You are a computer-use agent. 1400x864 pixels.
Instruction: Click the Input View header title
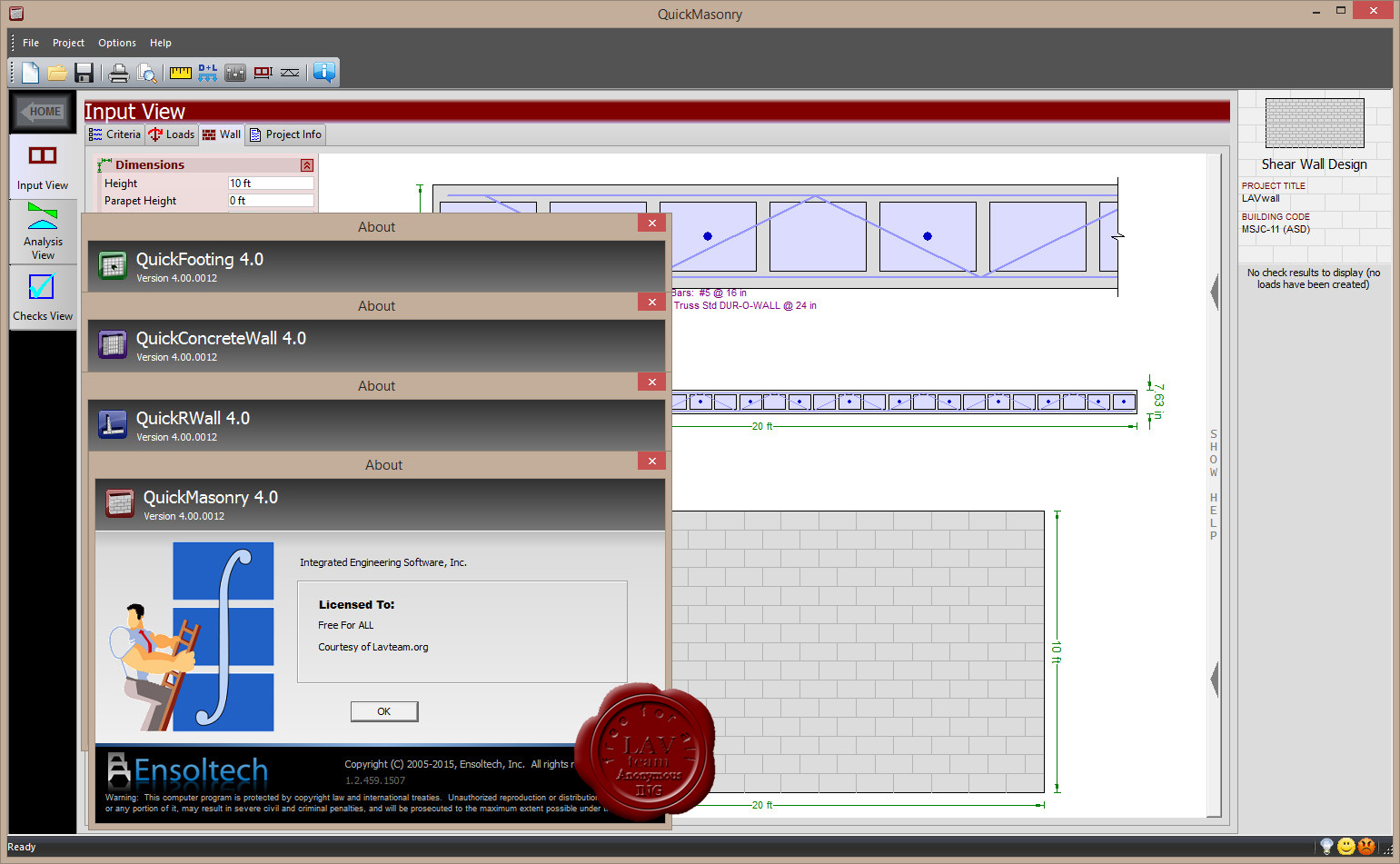click(x=134, y=111)
